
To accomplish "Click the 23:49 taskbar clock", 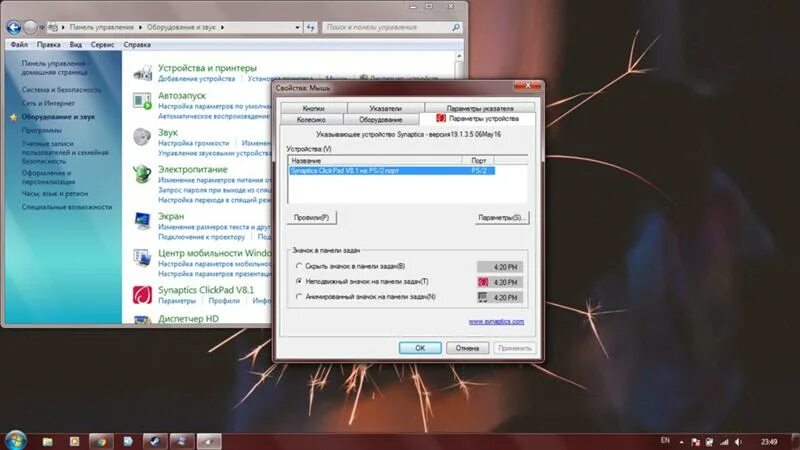I will point(769,442).
